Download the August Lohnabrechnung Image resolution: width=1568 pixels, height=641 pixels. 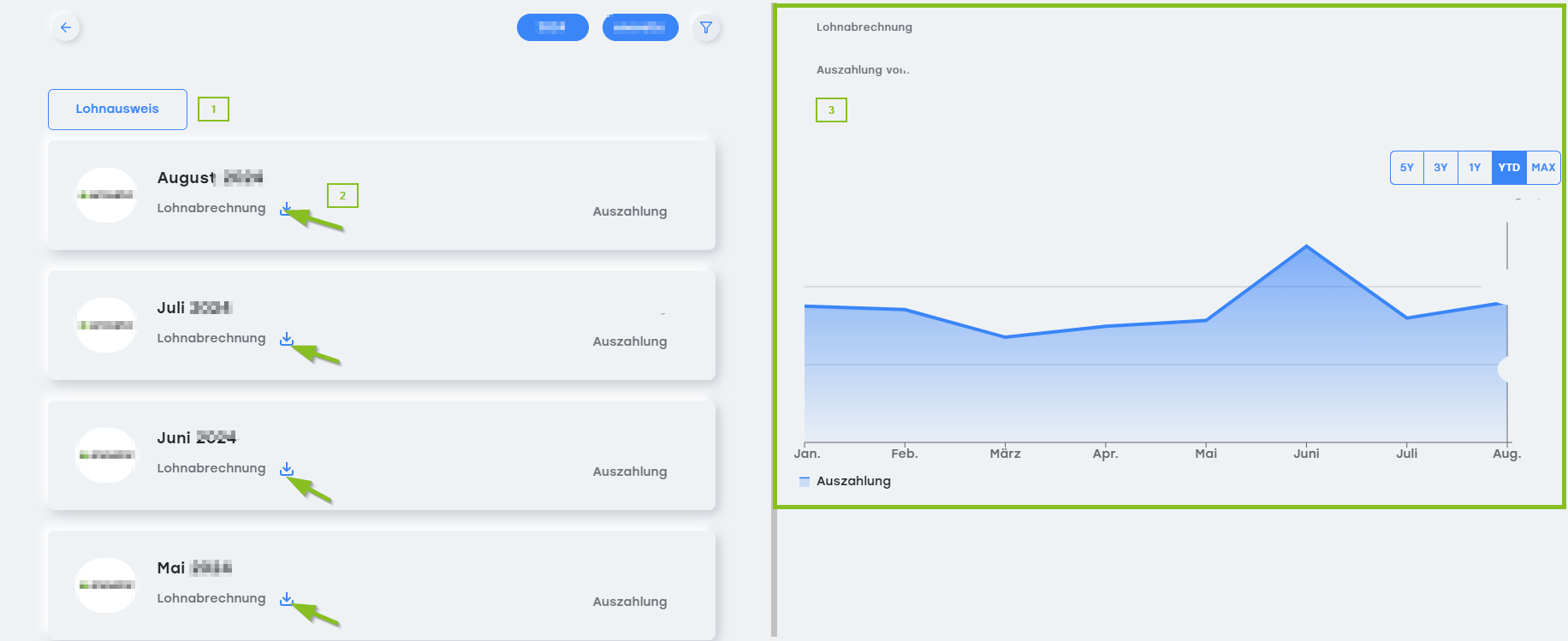point(286,209)
